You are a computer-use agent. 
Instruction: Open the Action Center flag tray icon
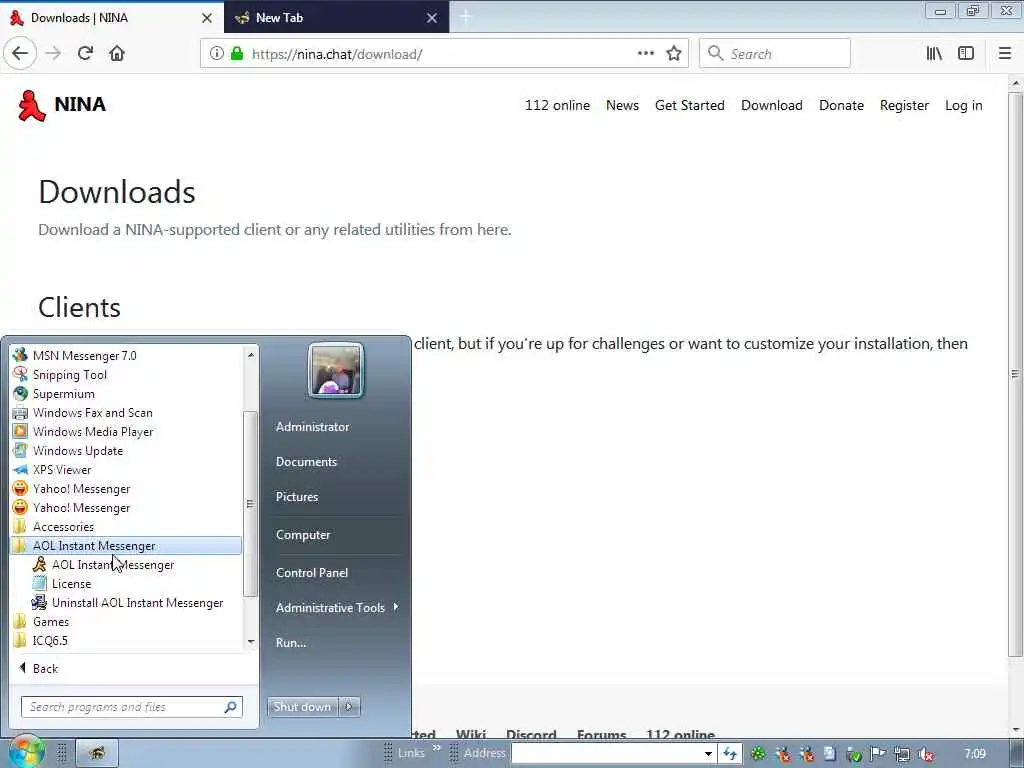[x=877, y=754]
